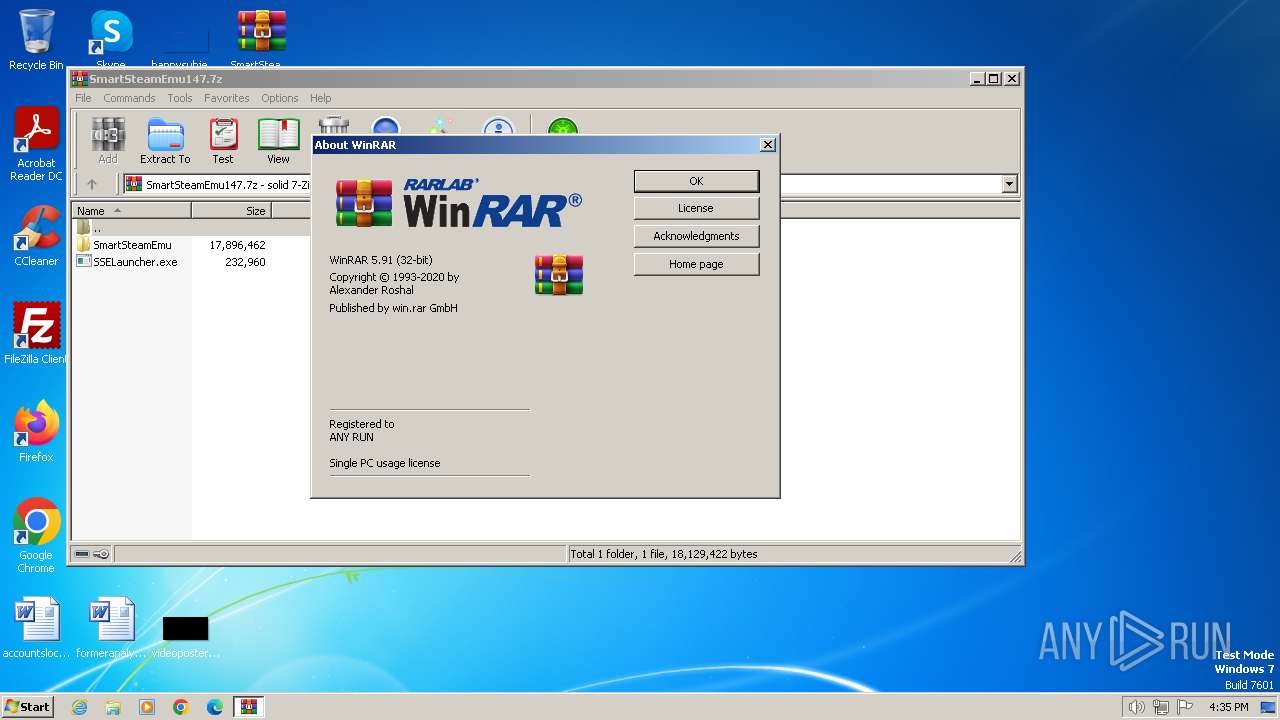The width and height of the screenshot is (1280, 720).
Task: Open Skype desktop shortcut
Action: pos(110,40)
